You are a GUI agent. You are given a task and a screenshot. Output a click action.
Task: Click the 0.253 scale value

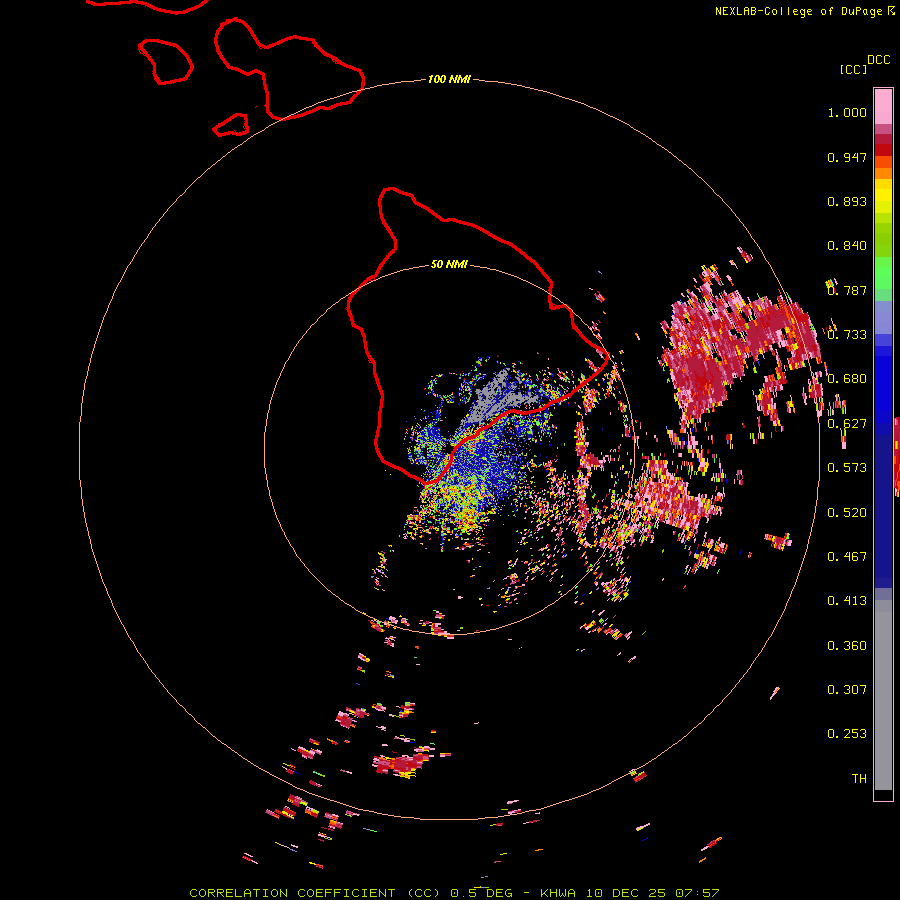click(x=847, y=734)
